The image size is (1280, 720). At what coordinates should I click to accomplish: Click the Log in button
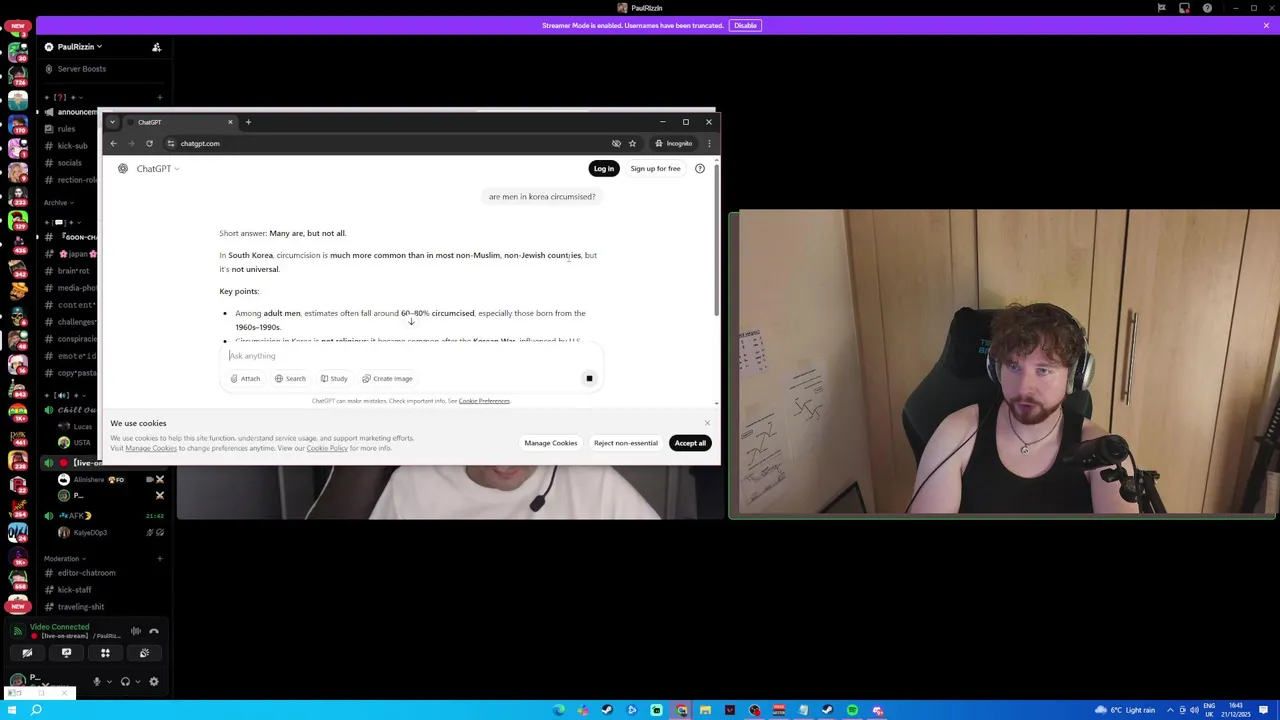[x=604, y=168]
